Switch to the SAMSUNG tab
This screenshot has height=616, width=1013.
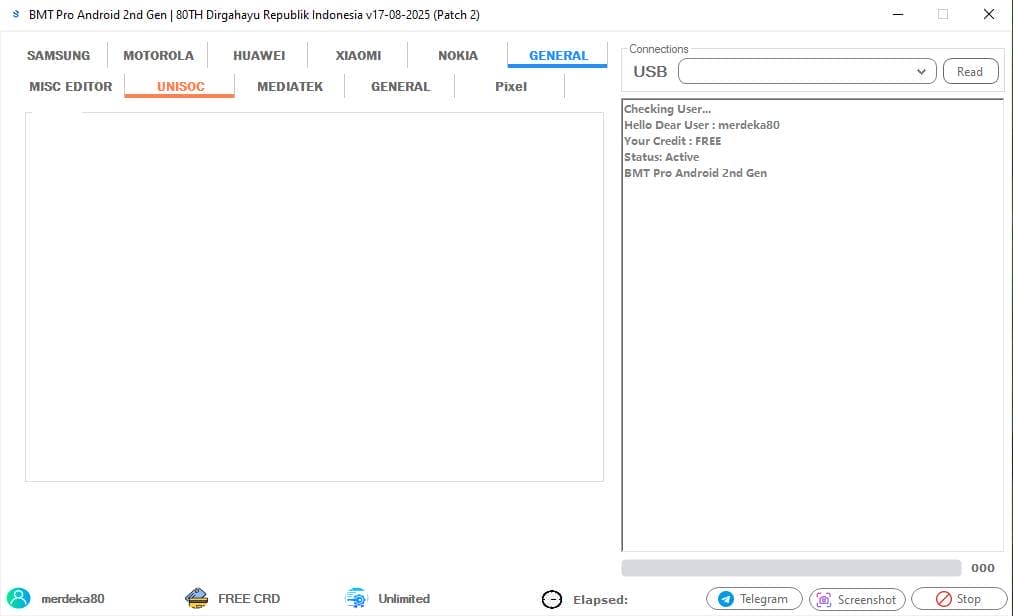(x=58, y=55)
